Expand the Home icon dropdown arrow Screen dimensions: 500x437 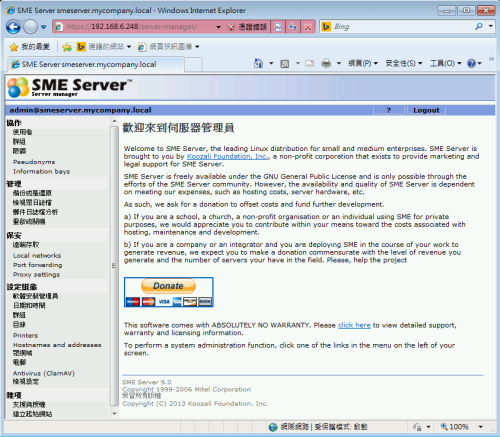click(271, 63)
